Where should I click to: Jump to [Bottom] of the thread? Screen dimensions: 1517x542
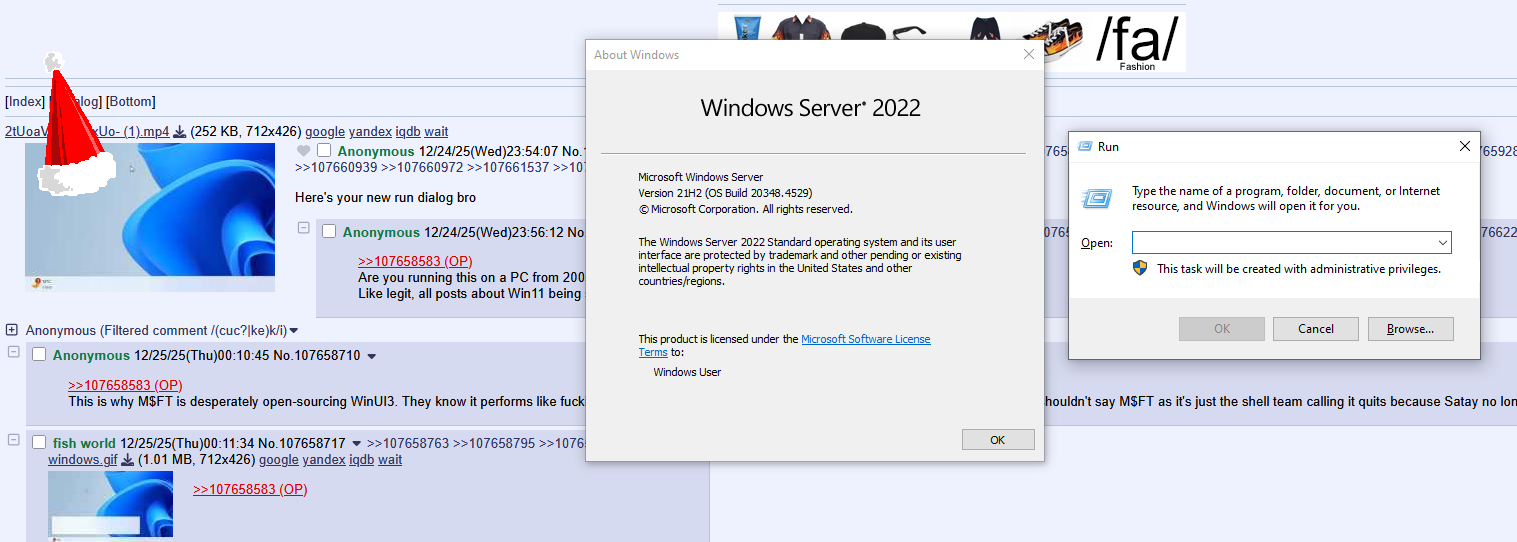pos(131,102)
